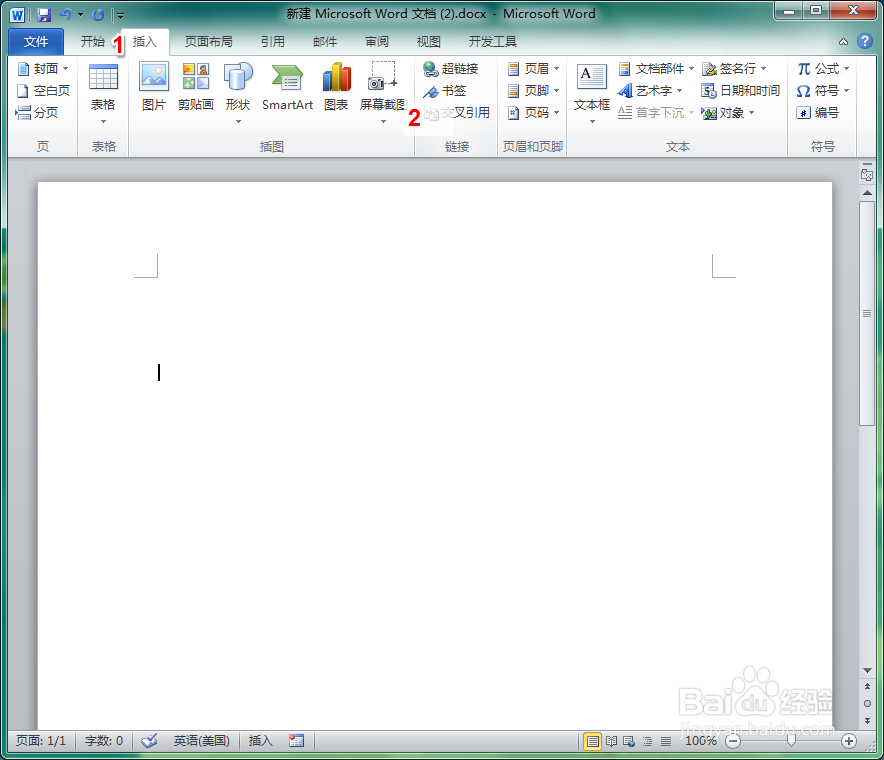Add a 书签 bookmark
The width and height of the screenshot is (884, 760).
pos(445,91)
